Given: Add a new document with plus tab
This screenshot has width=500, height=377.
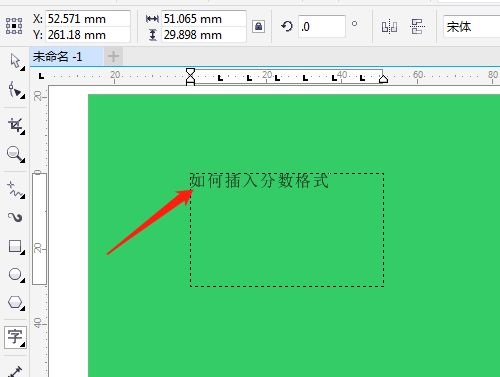Looking at the screenshot, I should tap(113, 56).
